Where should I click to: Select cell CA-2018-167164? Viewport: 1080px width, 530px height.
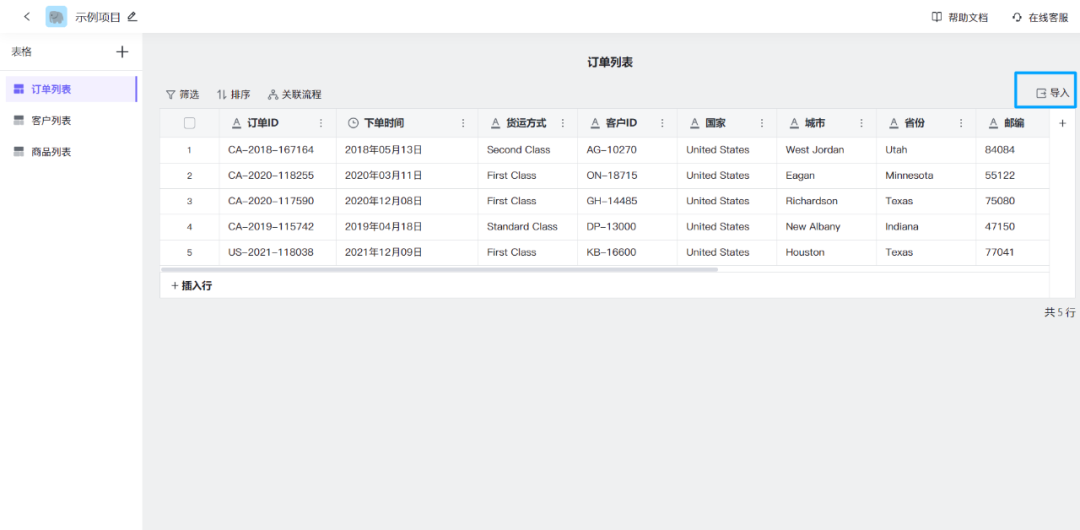[x=278, y=150]
